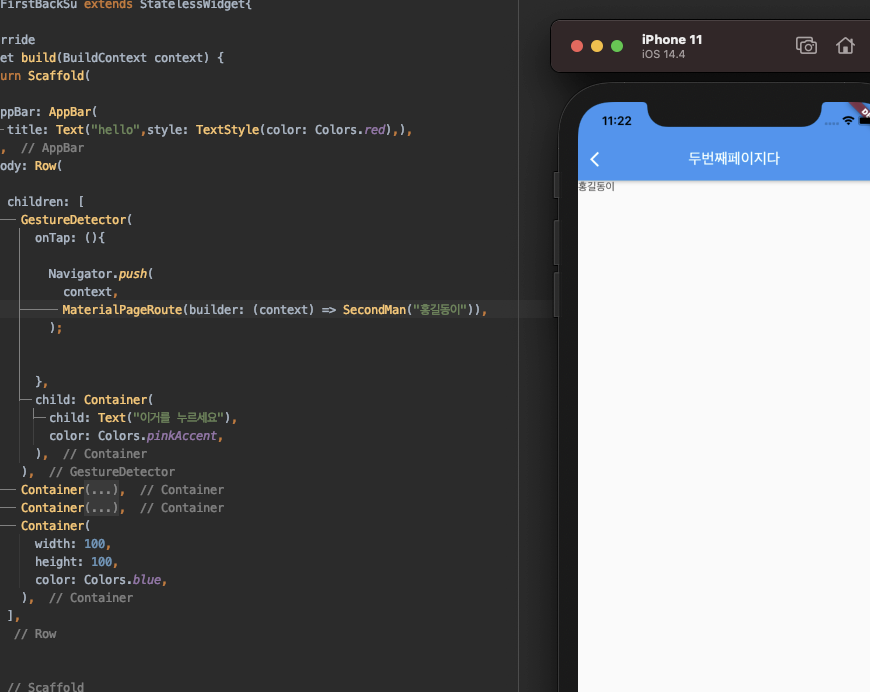Click the GestureDetector widget in code

(74, 220)
